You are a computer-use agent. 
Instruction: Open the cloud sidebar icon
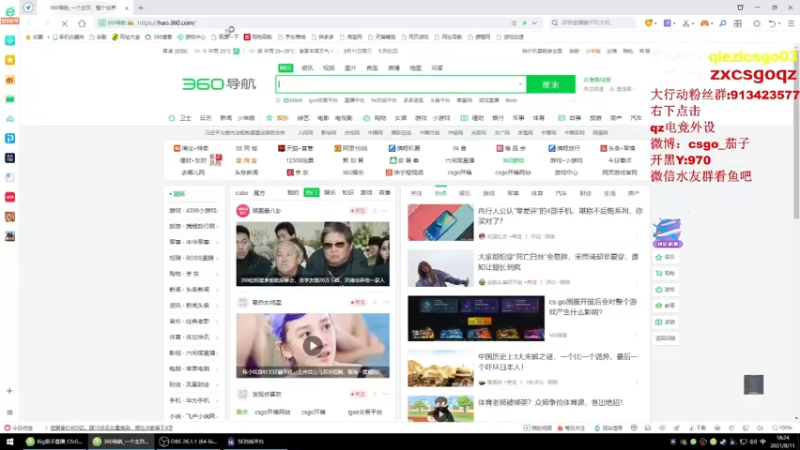click(x=10, y=119)
